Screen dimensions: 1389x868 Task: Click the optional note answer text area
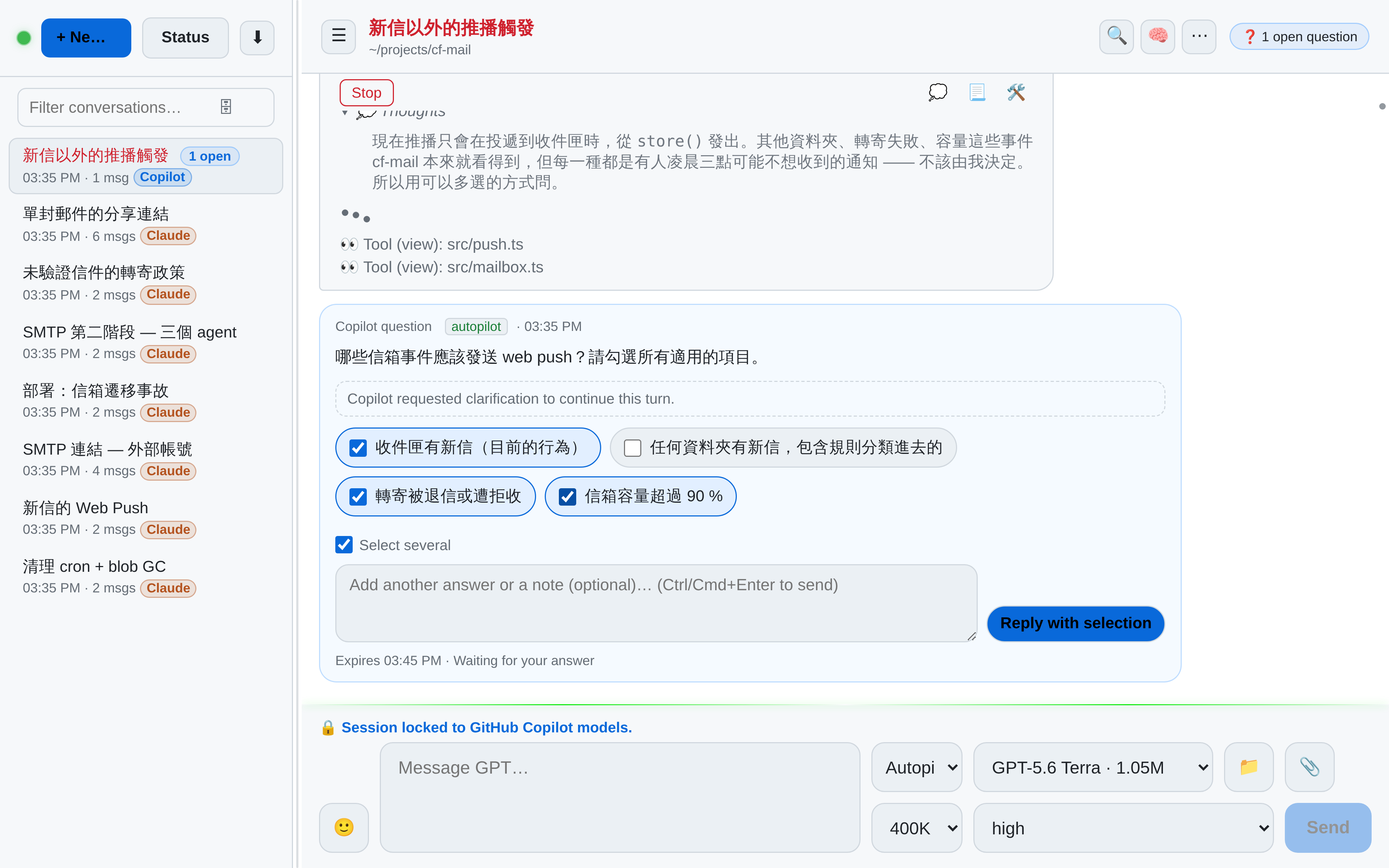click(656, 603)
